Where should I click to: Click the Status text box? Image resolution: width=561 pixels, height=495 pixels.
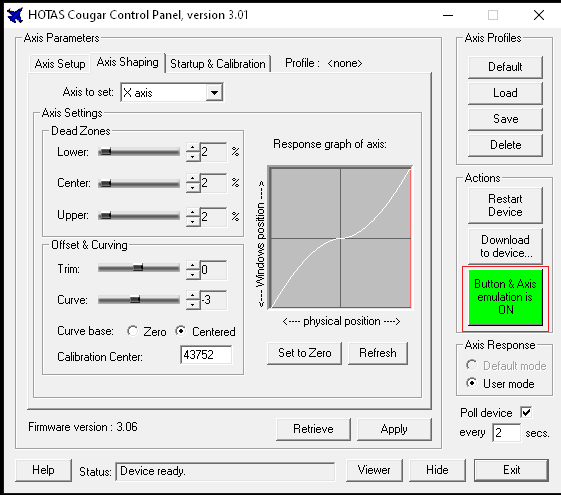[x=225, y=471]
